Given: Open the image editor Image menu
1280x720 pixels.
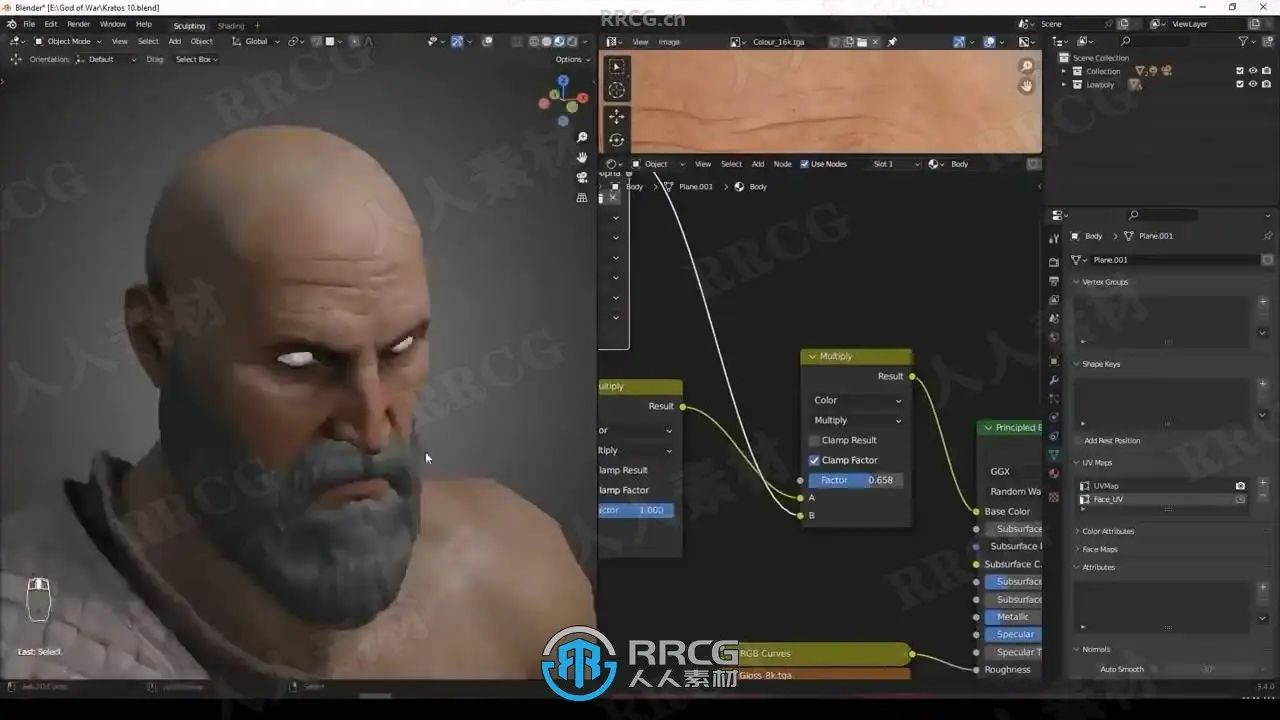Looking at the screenshot, I should pyautogui.click(x=669, y=42).
